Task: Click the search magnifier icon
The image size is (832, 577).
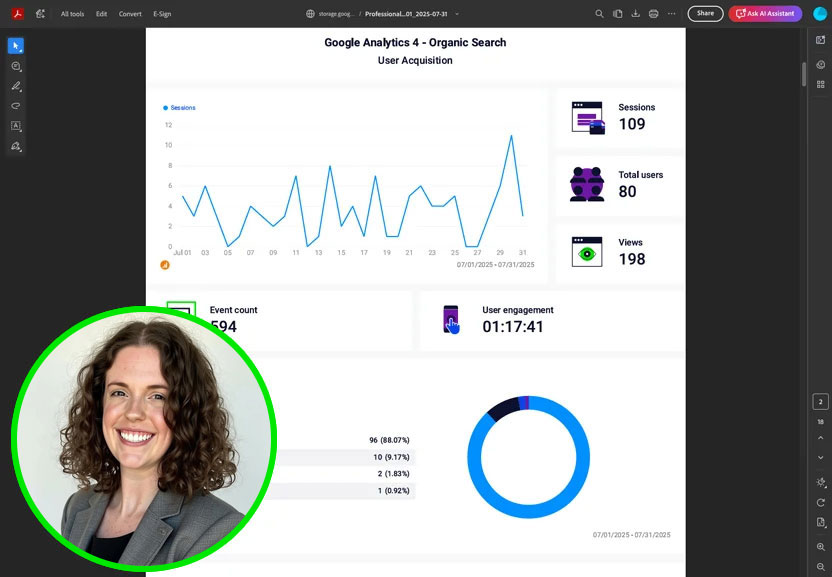Action: point(599,14)
